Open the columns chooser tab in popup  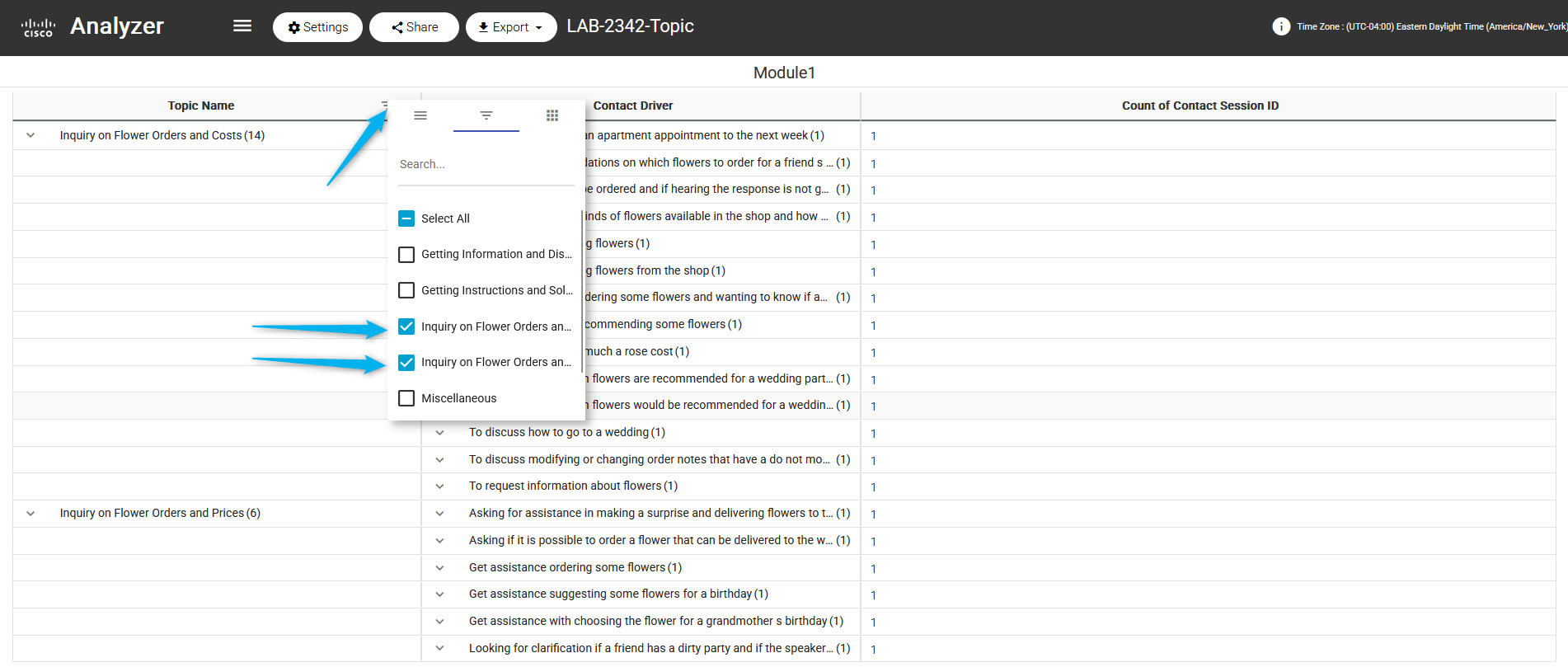coord(552,115)
